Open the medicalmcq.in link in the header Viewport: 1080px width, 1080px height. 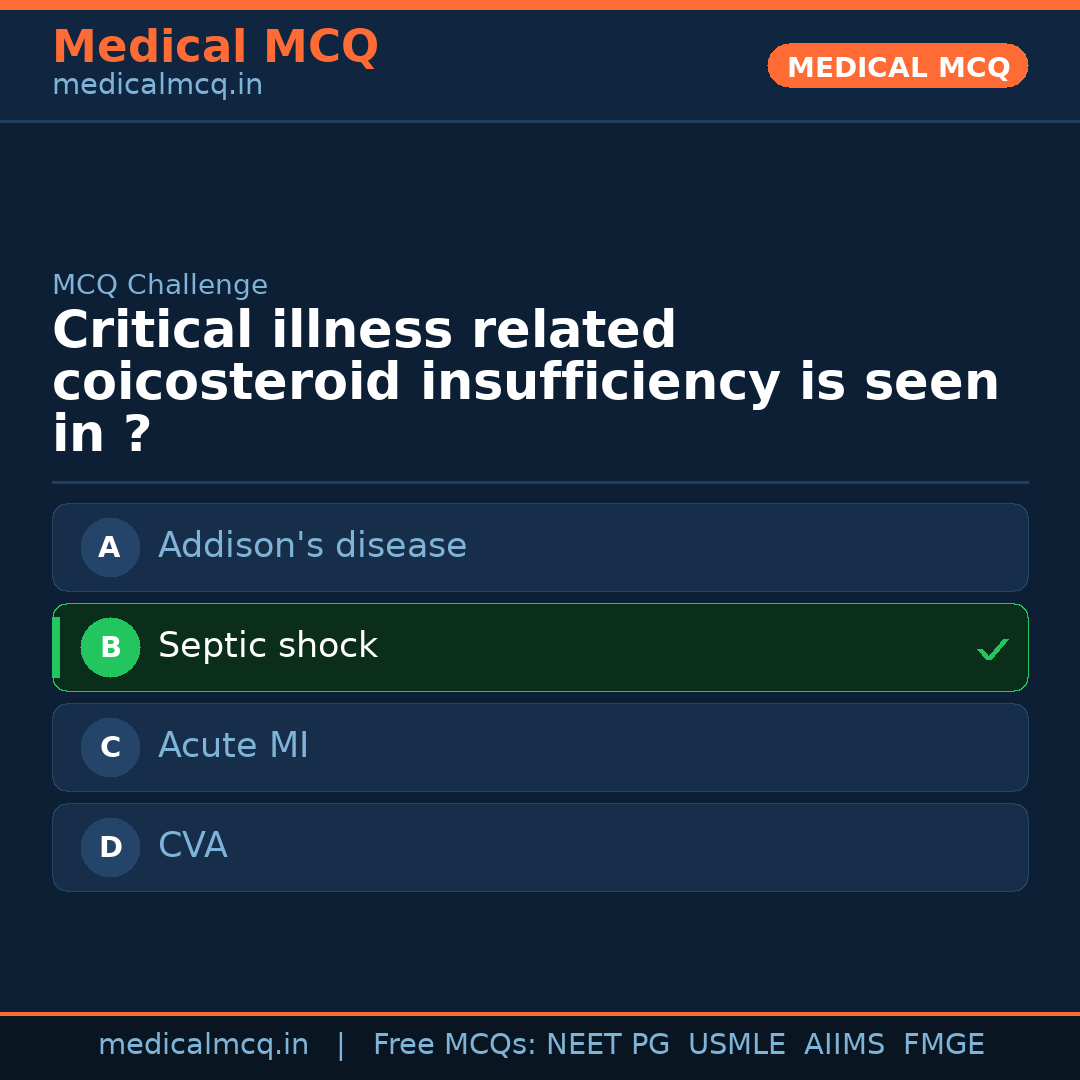(157, 86)
